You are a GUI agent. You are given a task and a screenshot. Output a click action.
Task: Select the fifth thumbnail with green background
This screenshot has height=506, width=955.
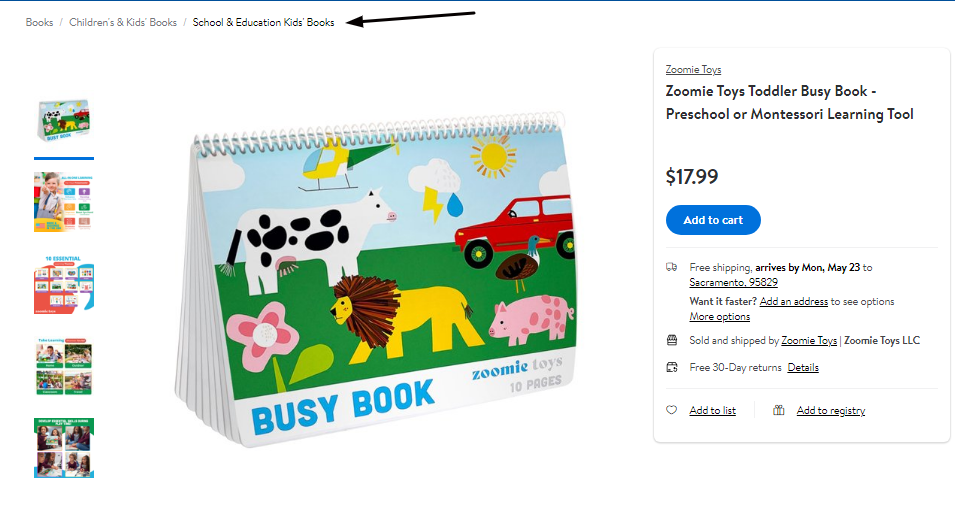64,448
